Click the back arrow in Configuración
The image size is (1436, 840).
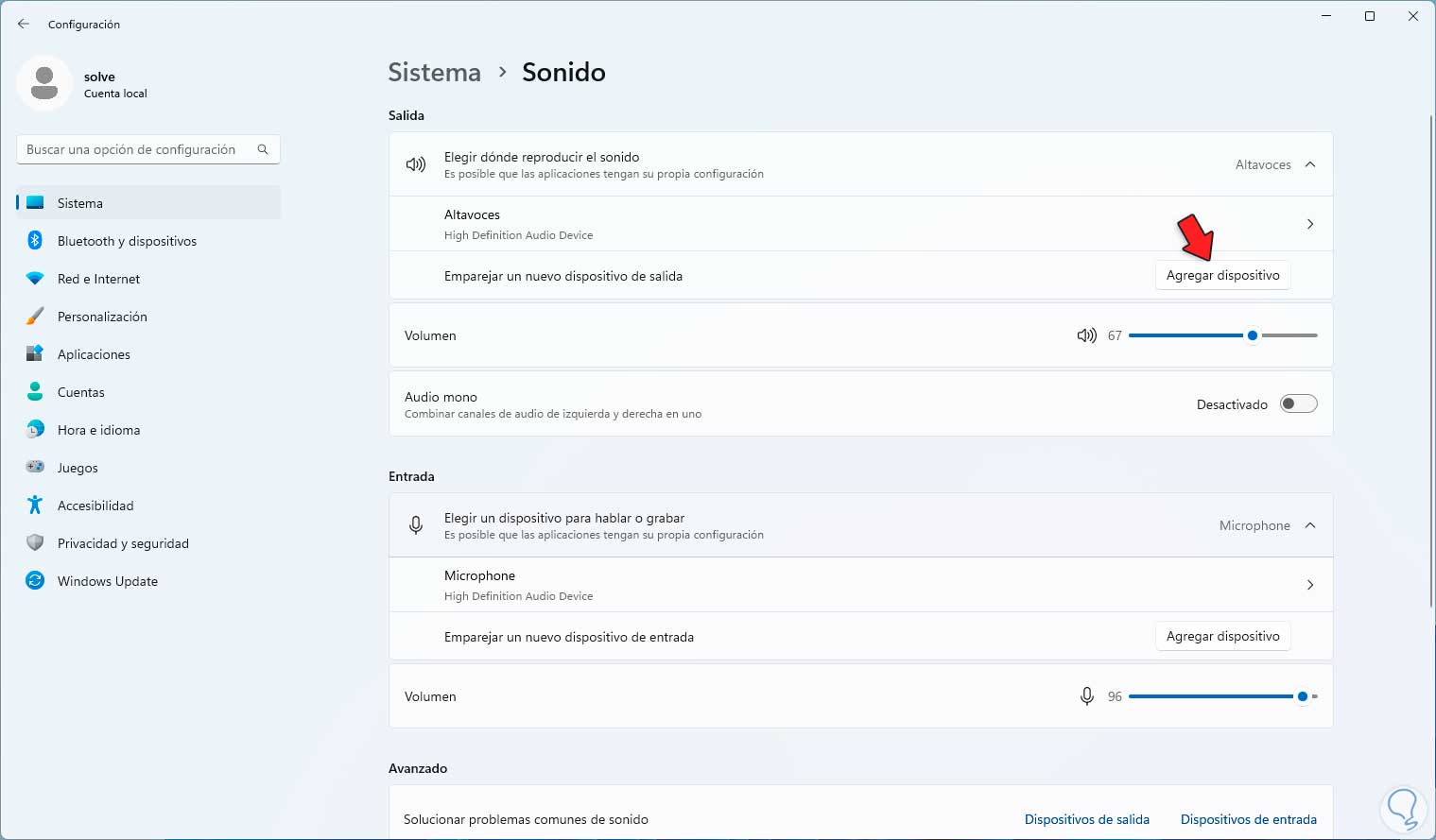pyautogui.click(x=24, y=24)
